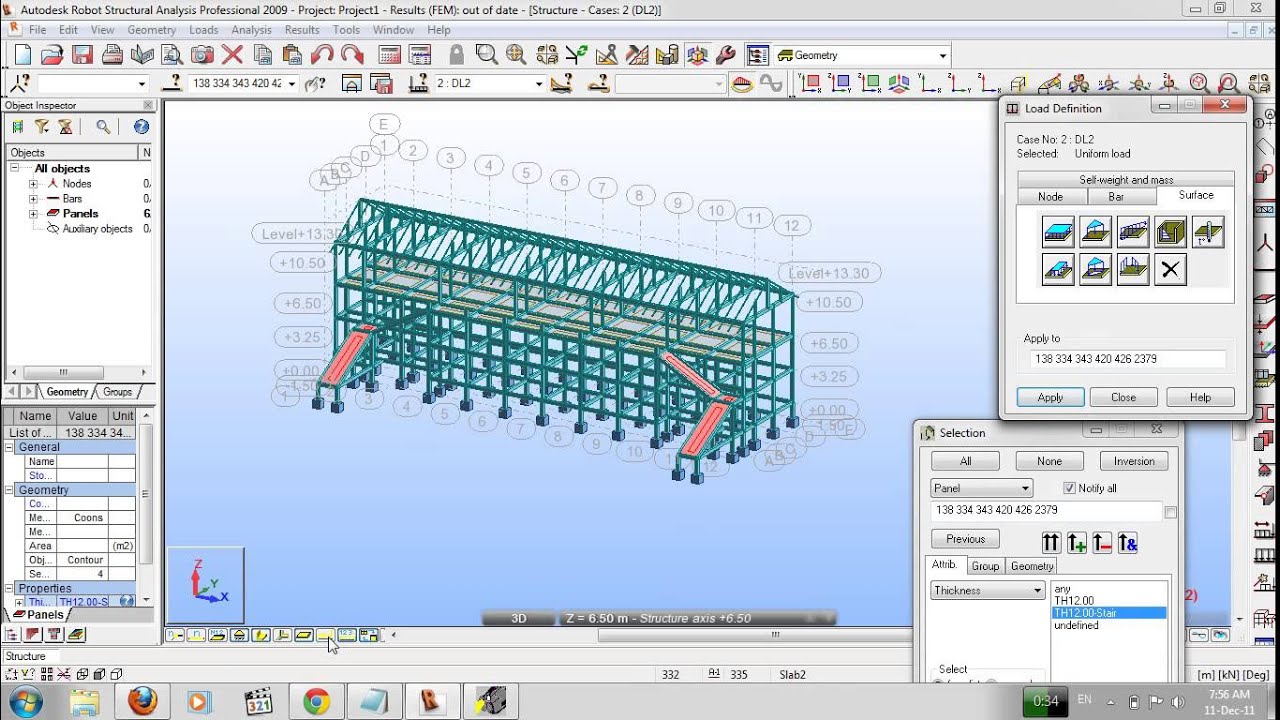The image size is (1280, 720).
Task: Click the Previous button in Selection
Action: [x=965, y=539]
